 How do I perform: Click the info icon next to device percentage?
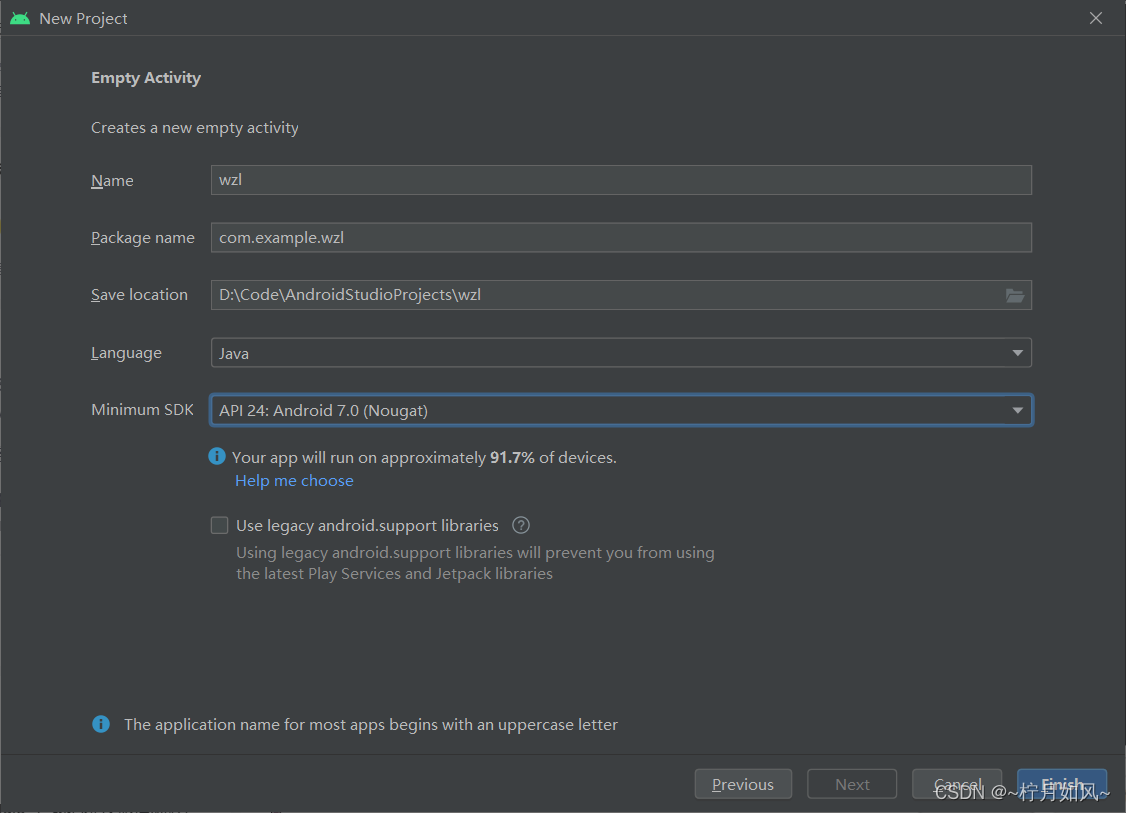217,456
